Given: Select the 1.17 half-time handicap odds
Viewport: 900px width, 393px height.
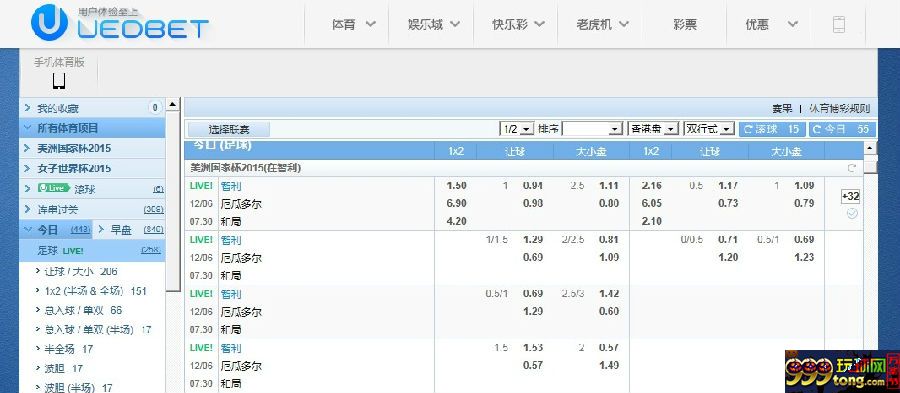Looking at the screenshot, I should click(x=728, y=185).
